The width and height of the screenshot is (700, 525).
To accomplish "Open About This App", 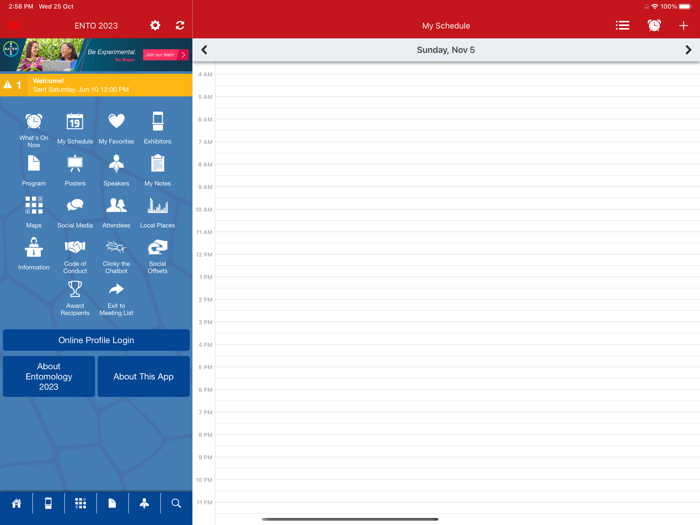I will (143, 376).
